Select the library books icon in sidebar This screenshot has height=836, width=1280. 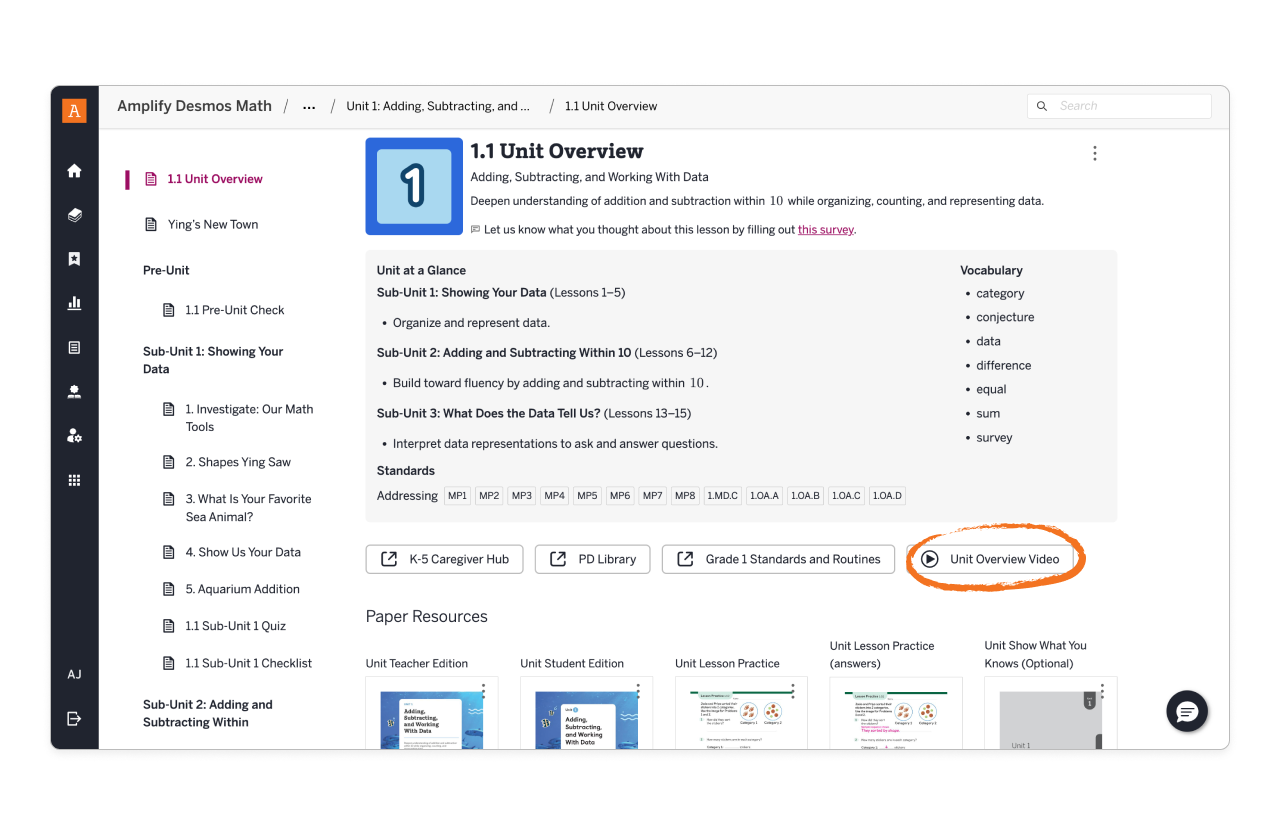pyautogui.click(x=74, y=215)
